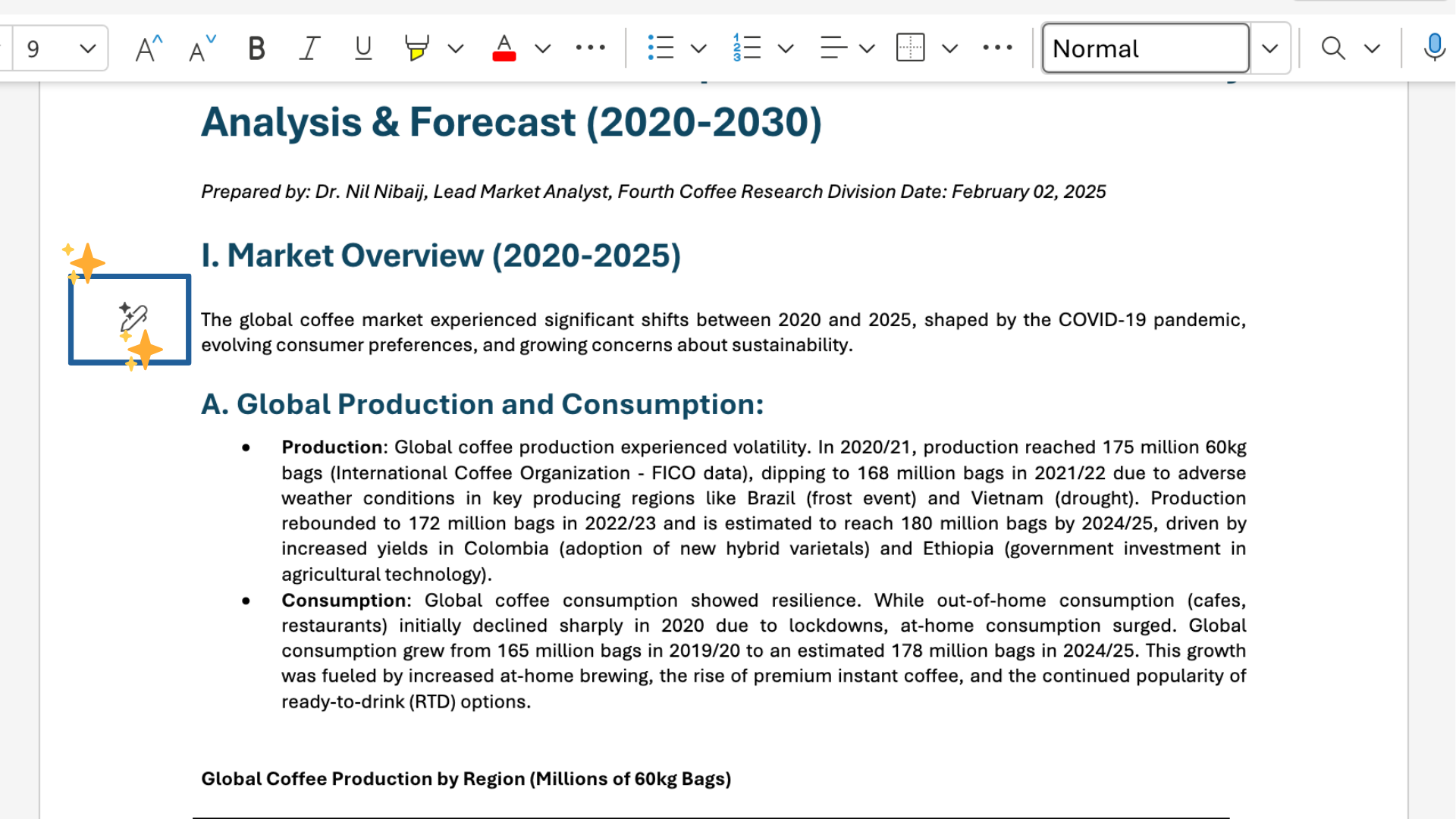Toggle underline formatting

pos(363,49)
